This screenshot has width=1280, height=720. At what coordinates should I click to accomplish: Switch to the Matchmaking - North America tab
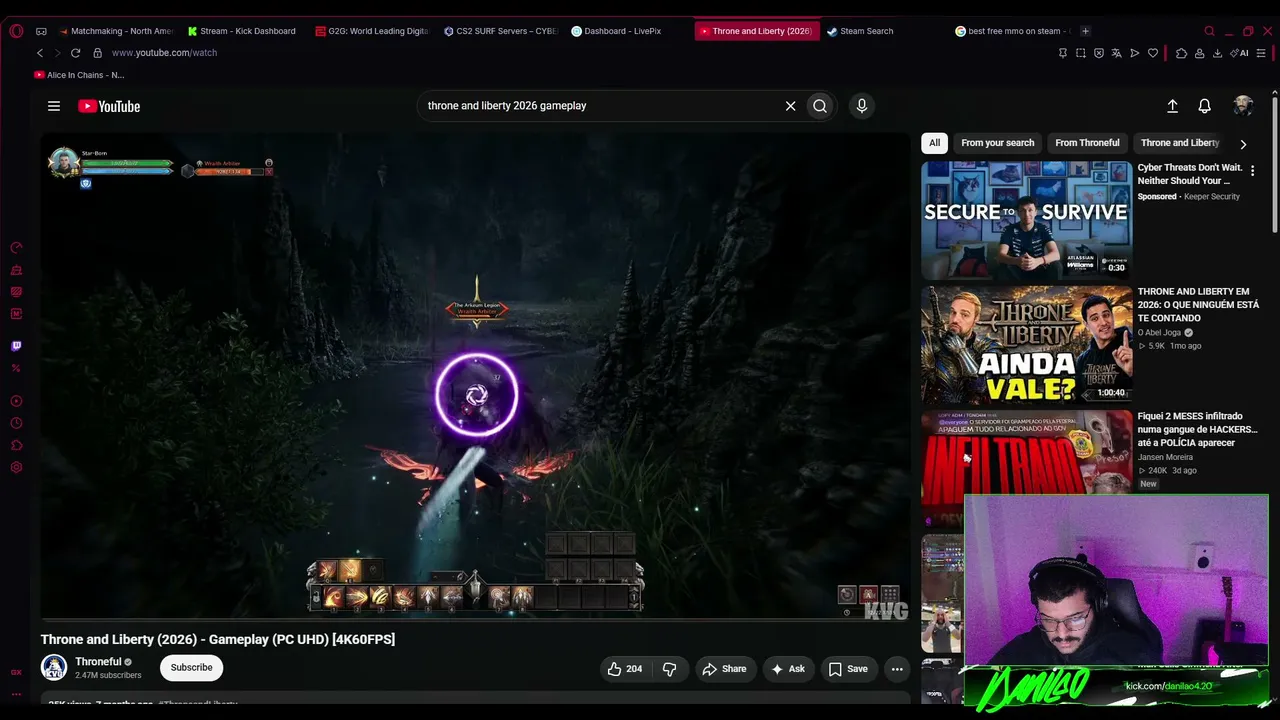[x=116, y=31]
